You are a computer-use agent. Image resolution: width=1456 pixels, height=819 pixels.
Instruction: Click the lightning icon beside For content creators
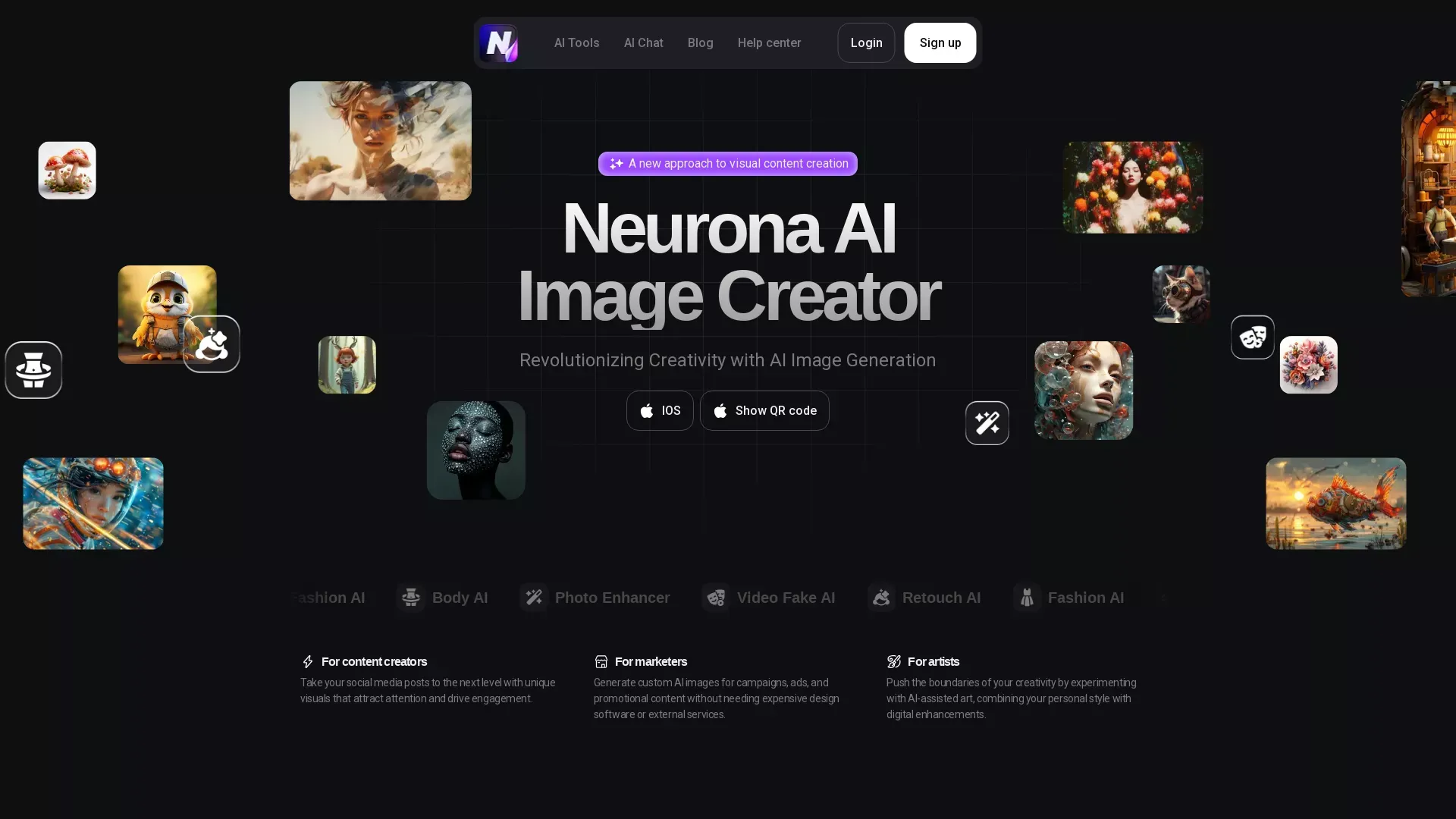307,662
